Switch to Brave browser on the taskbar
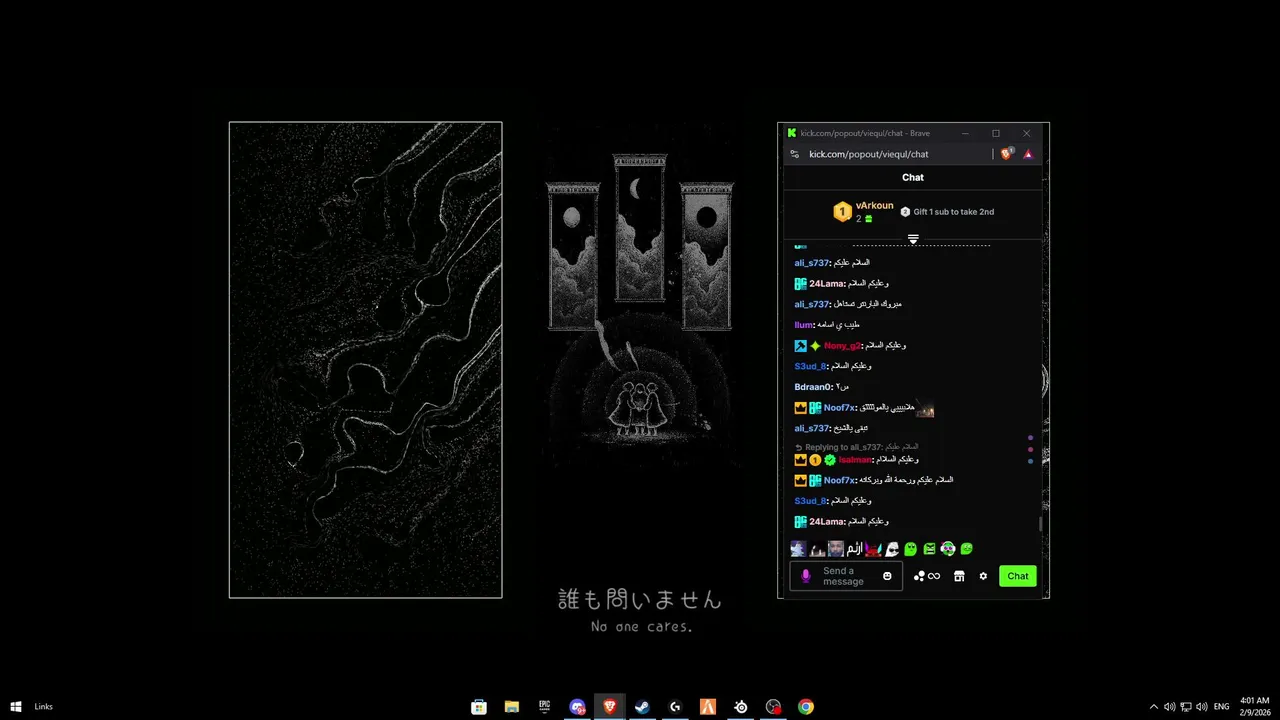This screenshot has width=1280, height=720. coord(610,707)
